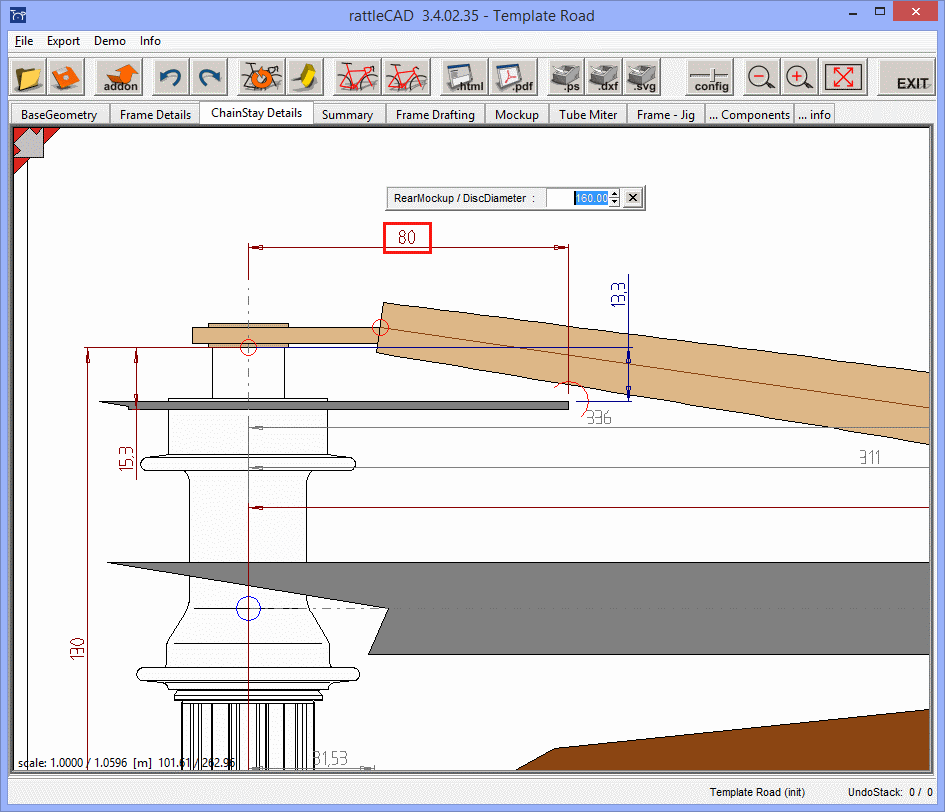Click the open project folder icon
945x812 pixels.
28,78
